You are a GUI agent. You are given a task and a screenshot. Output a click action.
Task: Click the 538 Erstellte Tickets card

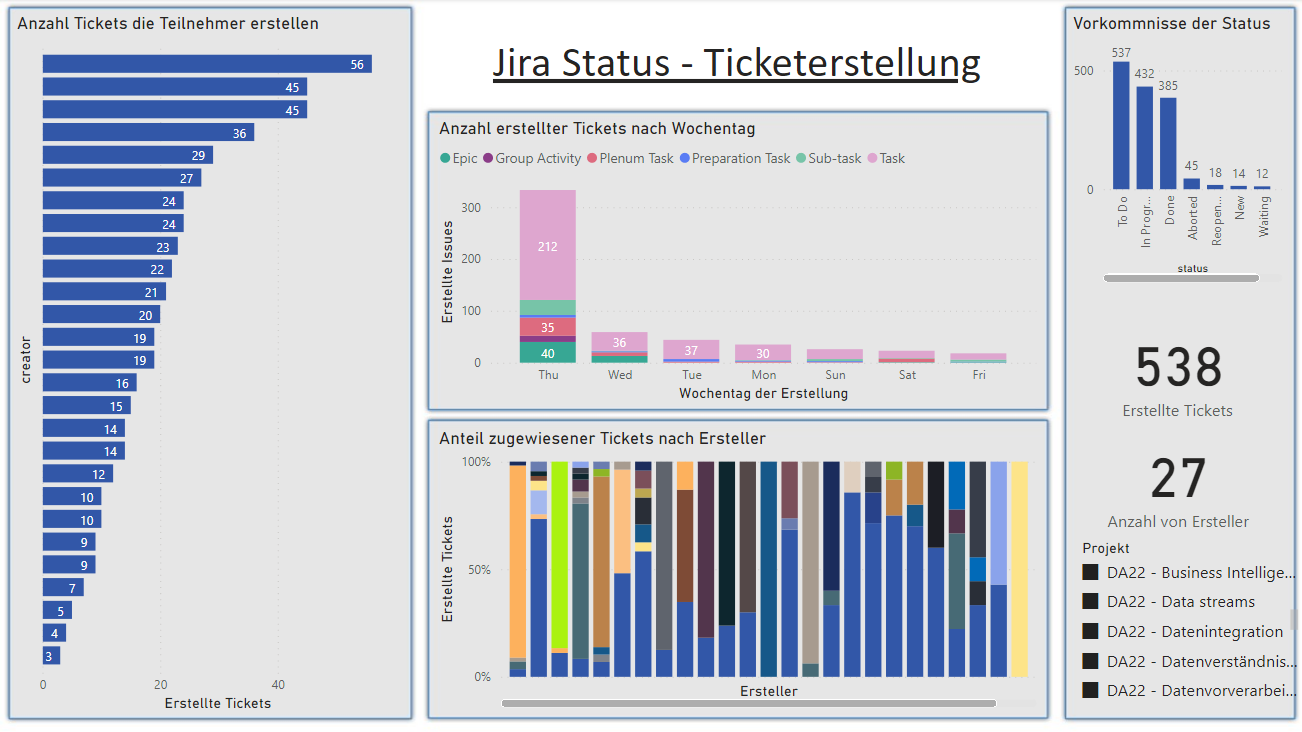coord(1178,380)
